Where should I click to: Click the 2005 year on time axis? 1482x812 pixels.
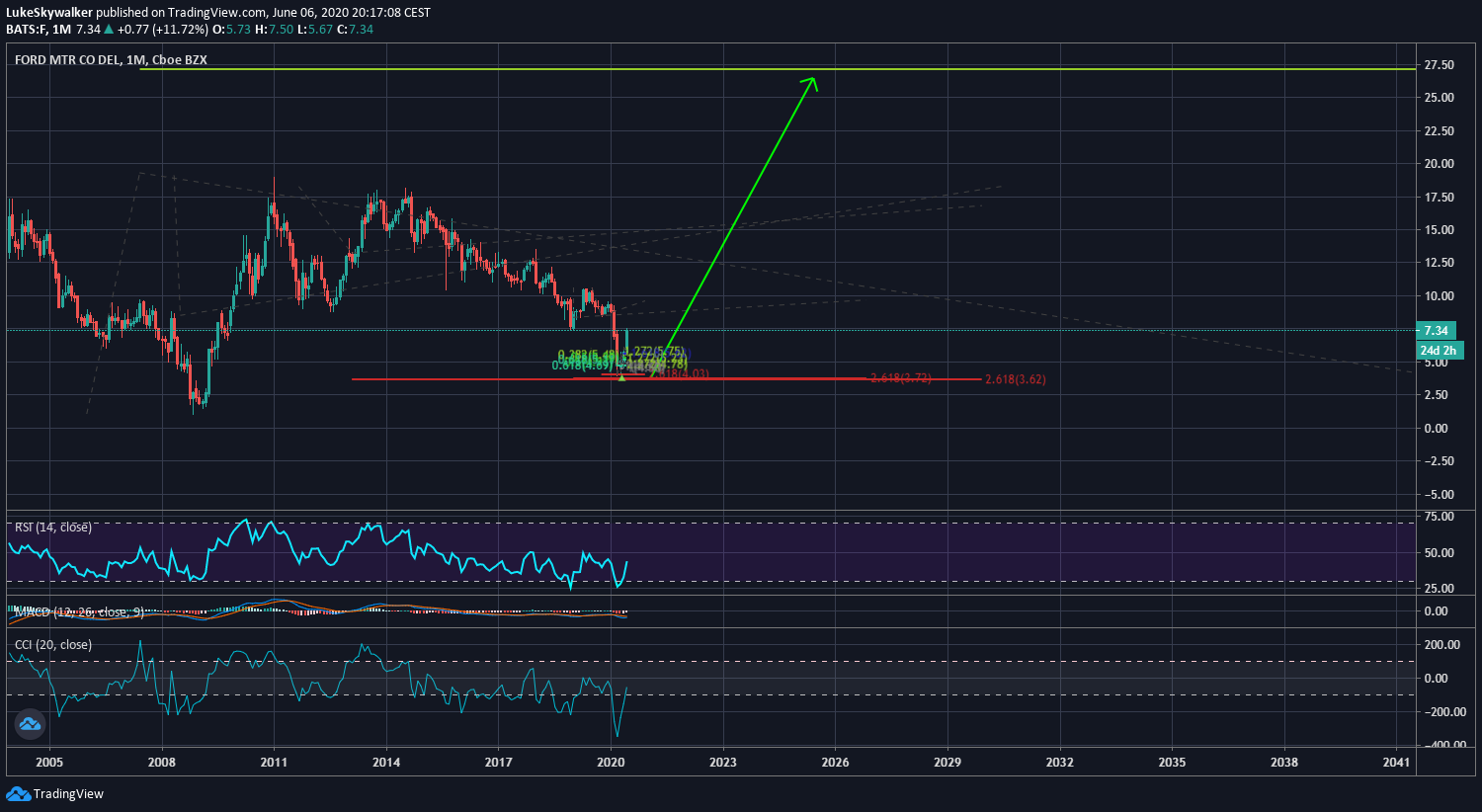pyautogui.click(x=49, y=763)
